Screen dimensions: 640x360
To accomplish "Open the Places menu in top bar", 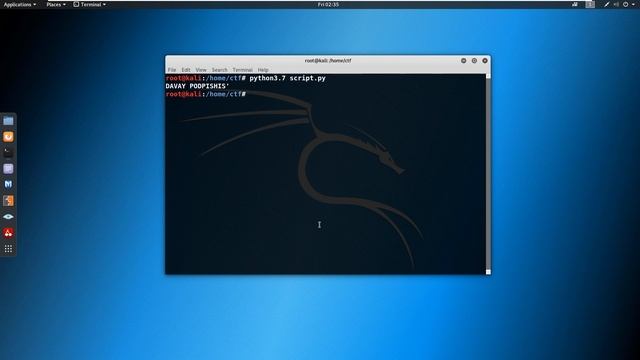I will pos(56,4).
